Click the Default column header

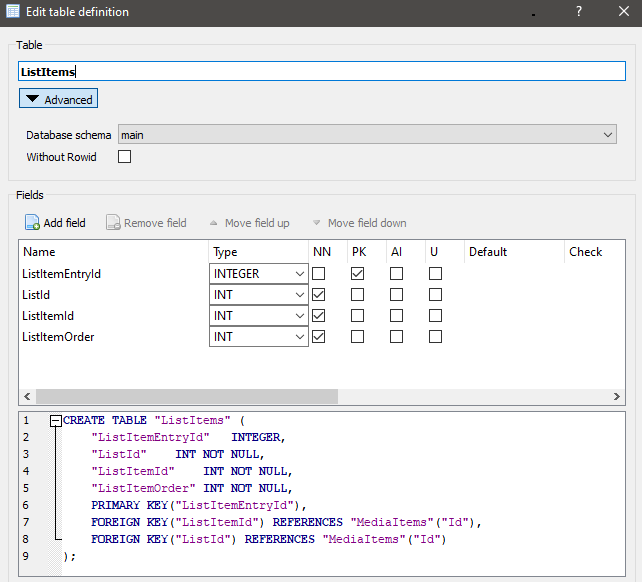488,252
